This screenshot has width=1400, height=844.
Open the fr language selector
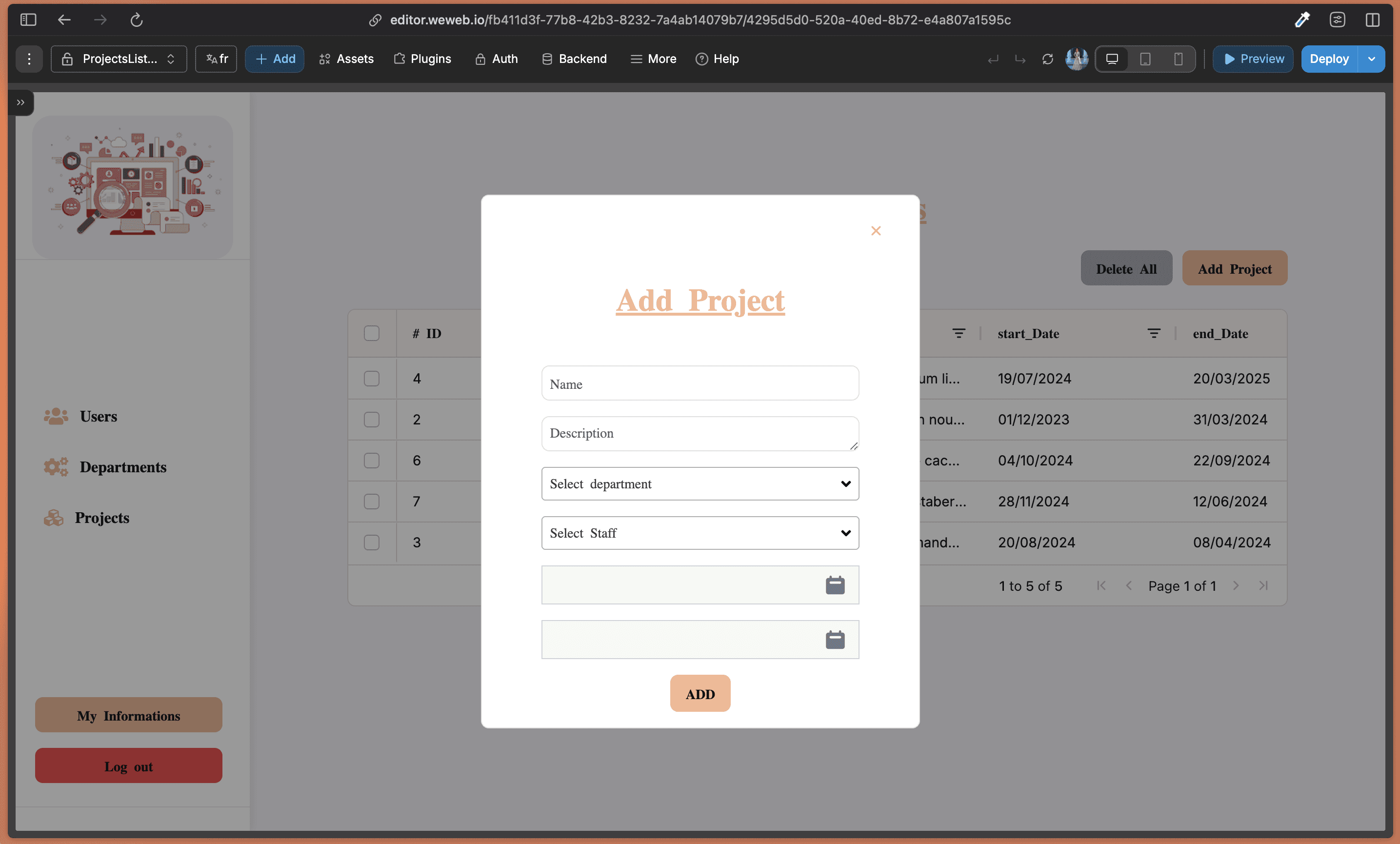pos(216,59)
